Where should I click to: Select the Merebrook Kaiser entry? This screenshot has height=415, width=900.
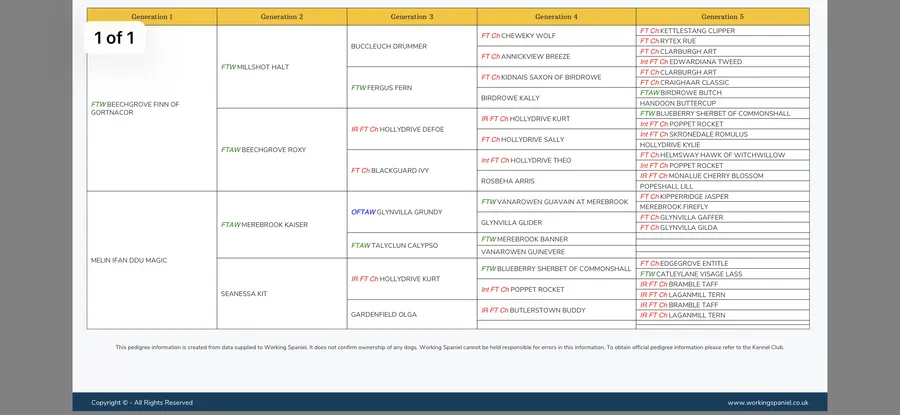pos(266,225)
